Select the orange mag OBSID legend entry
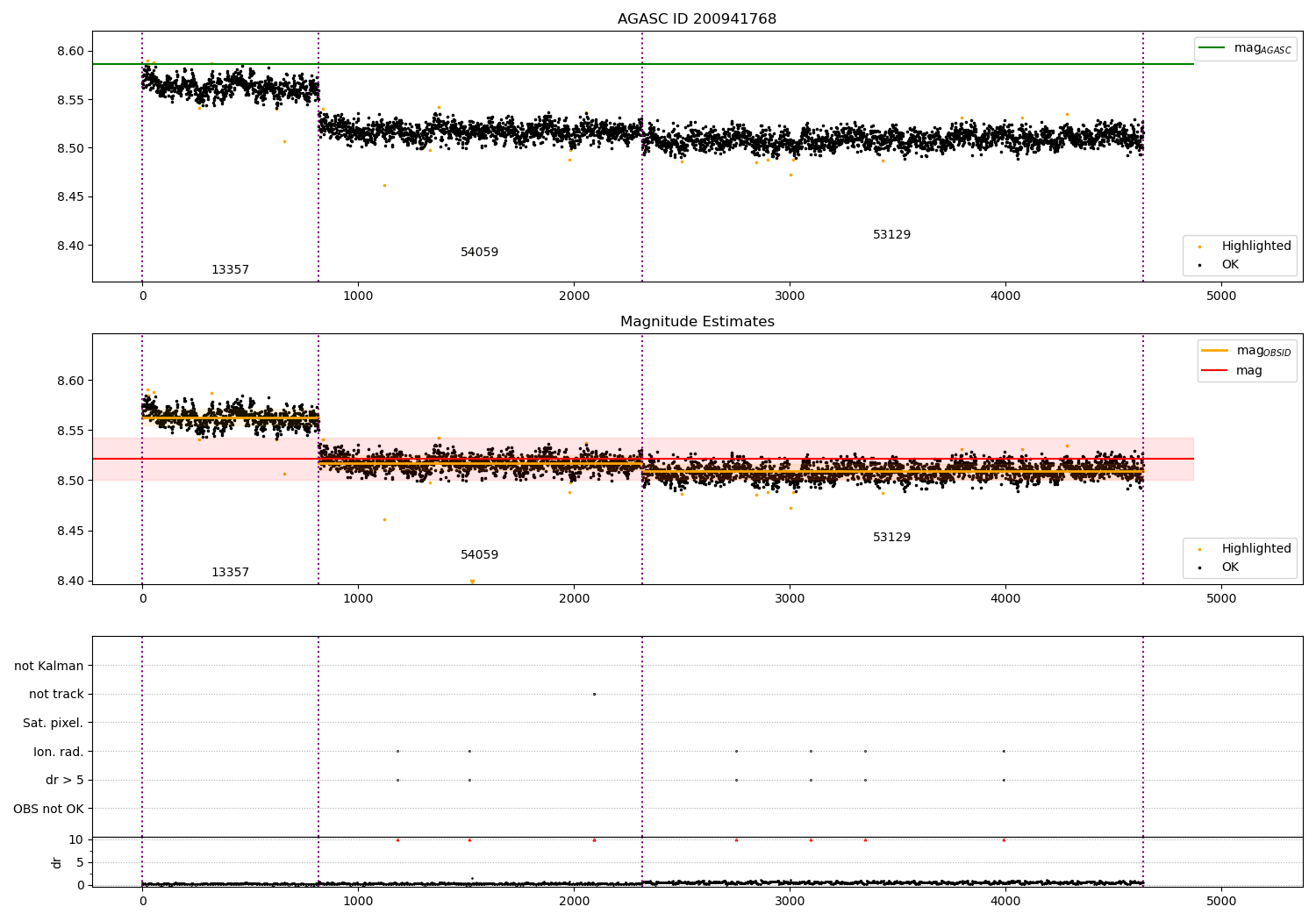Screen dimensions: 1316x921 [1246, 351]
